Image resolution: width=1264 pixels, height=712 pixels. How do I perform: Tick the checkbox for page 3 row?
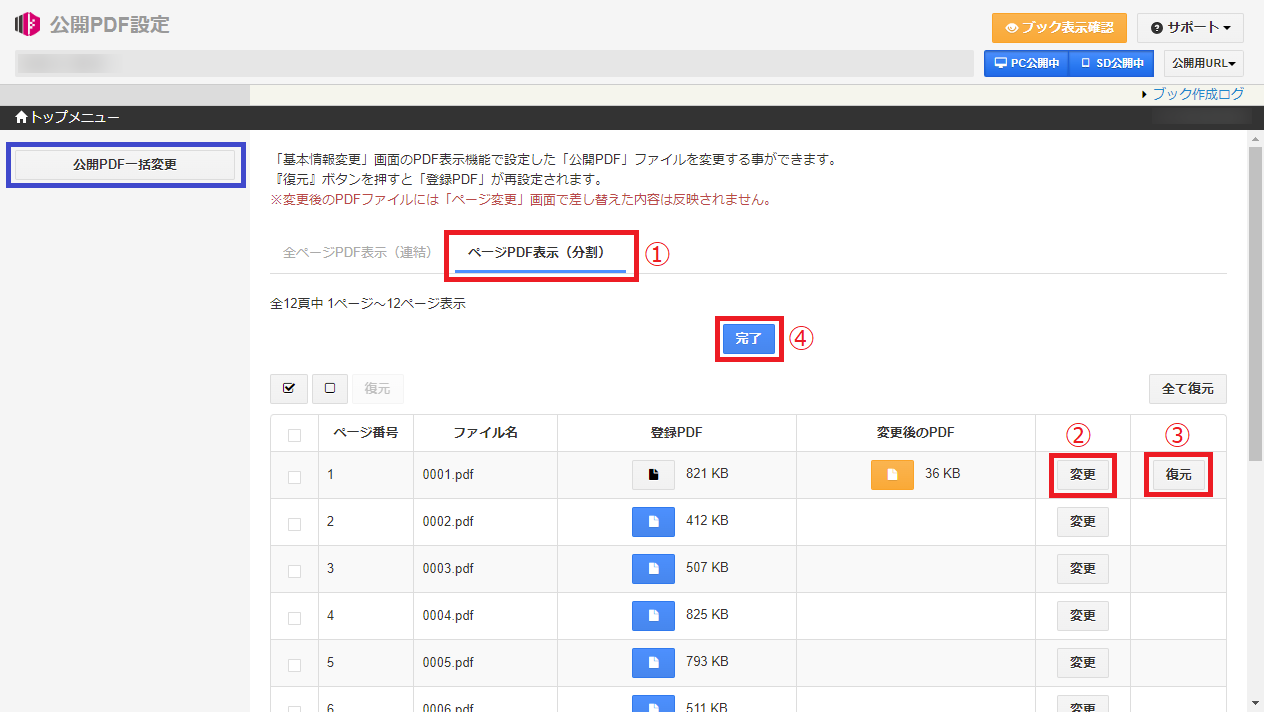pyautogui.click(x=294, y=571)
